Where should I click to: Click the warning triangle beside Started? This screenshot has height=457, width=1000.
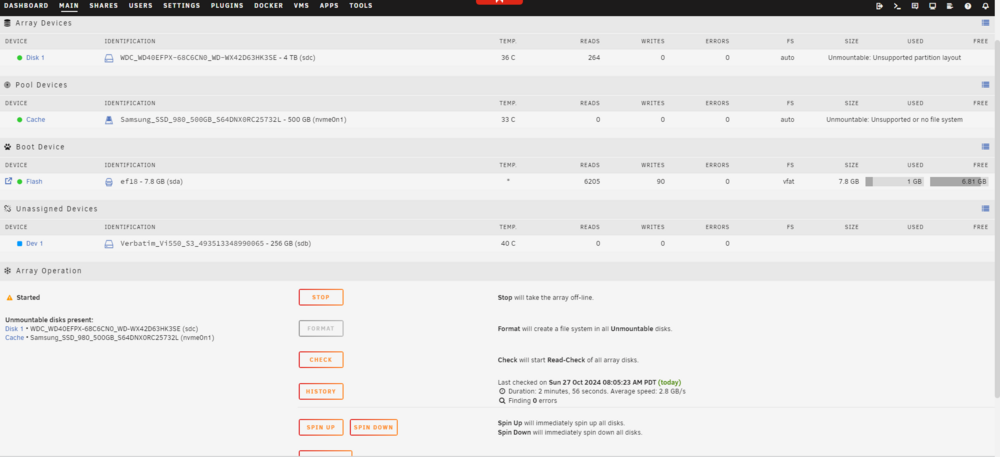10,298
